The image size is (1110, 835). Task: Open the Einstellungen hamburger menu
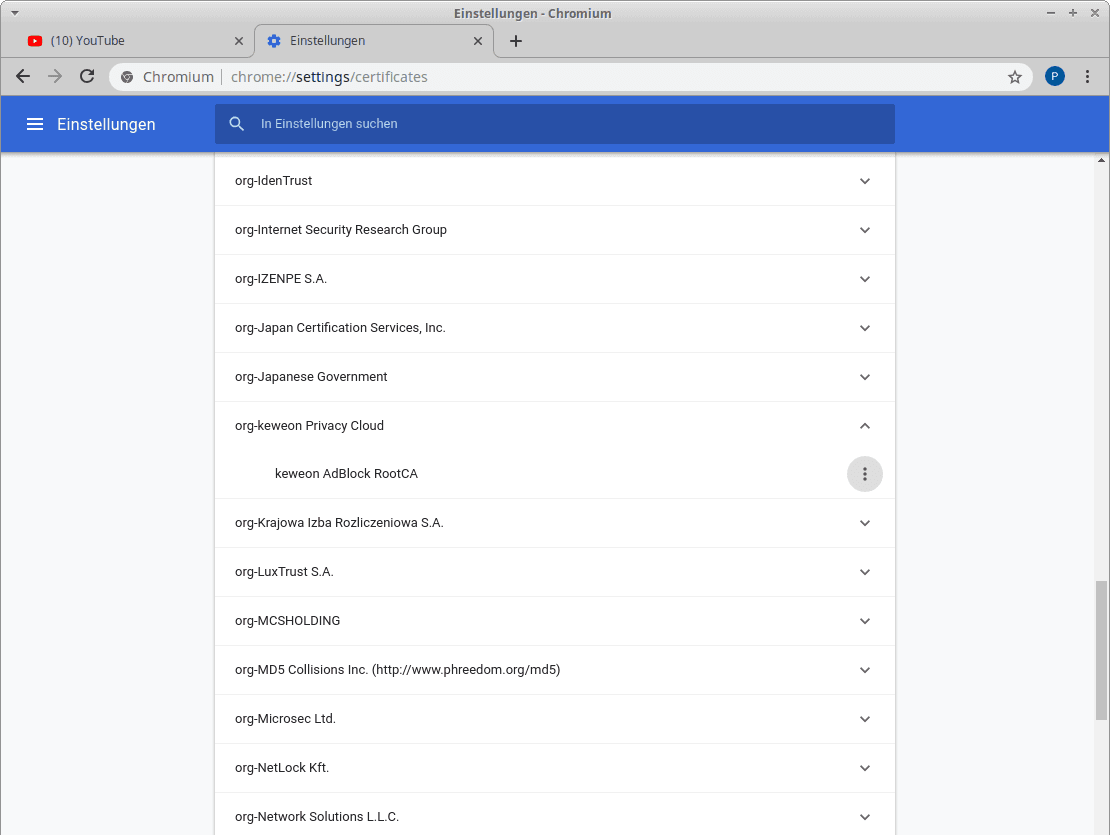35,125
